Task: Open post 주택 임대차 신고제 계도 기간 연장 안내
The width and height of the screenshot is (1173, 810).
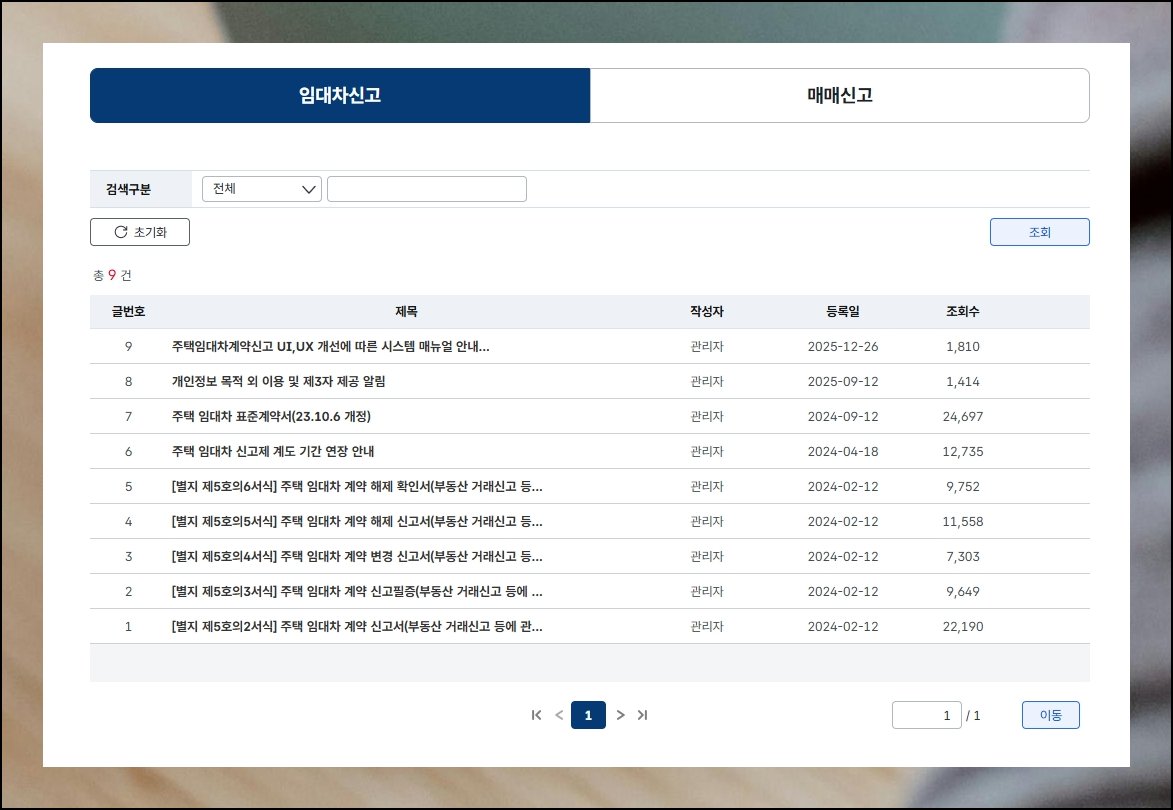Action: 273,452
